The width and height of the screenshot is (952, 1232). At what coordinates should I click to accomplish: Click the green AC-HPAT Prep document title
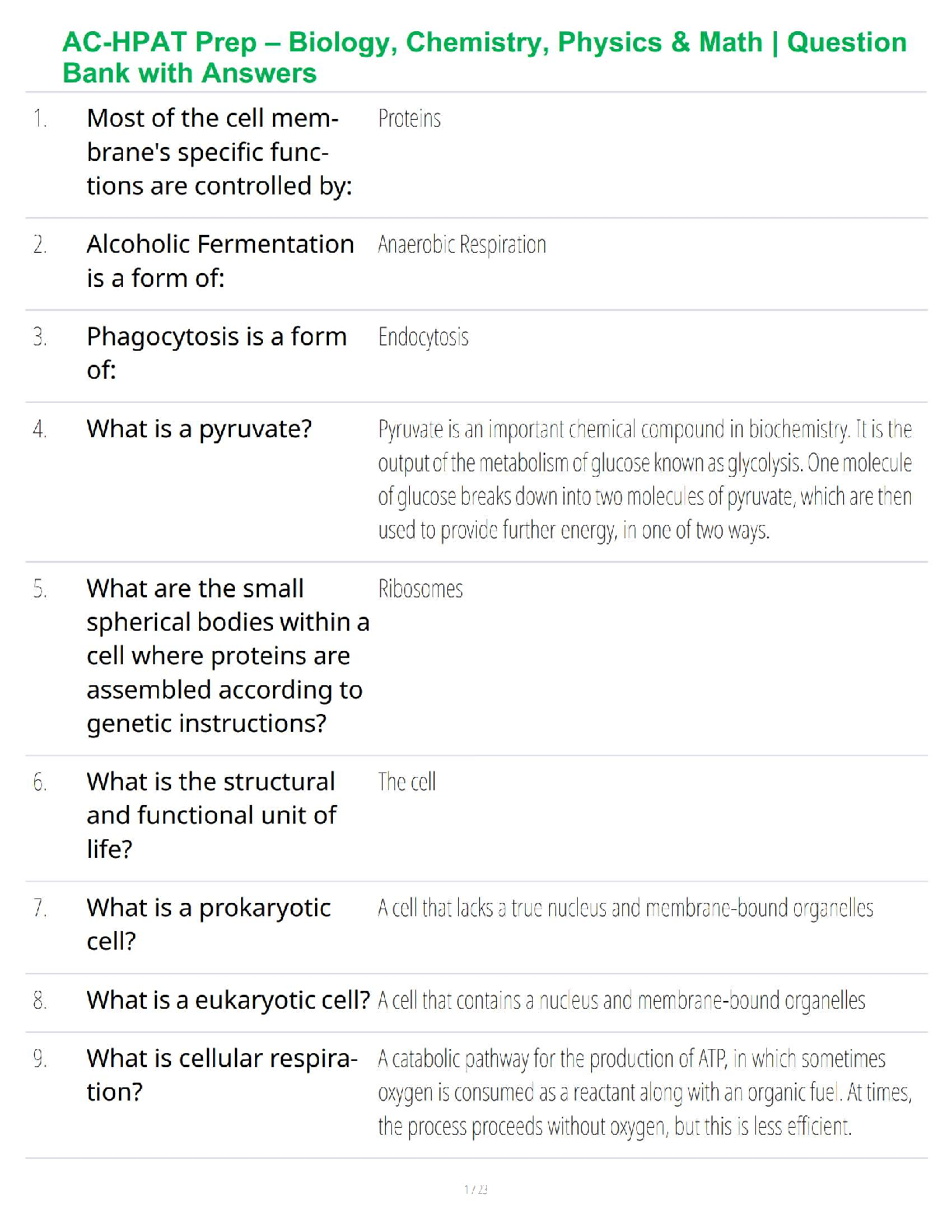[x=484, y=57]
